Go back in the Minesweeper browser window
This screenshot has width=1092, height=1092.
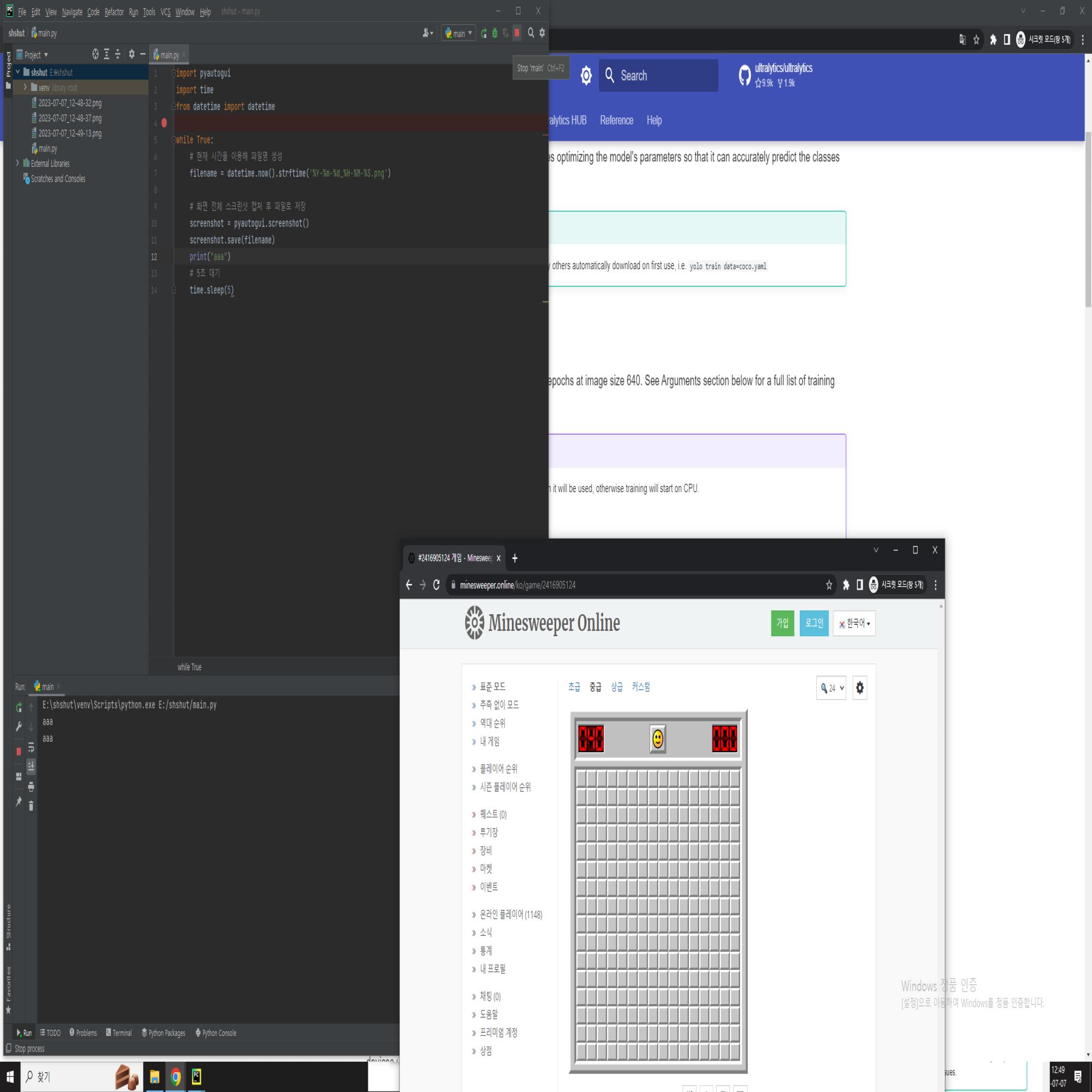pyautogui.click(x=409, y=585)
